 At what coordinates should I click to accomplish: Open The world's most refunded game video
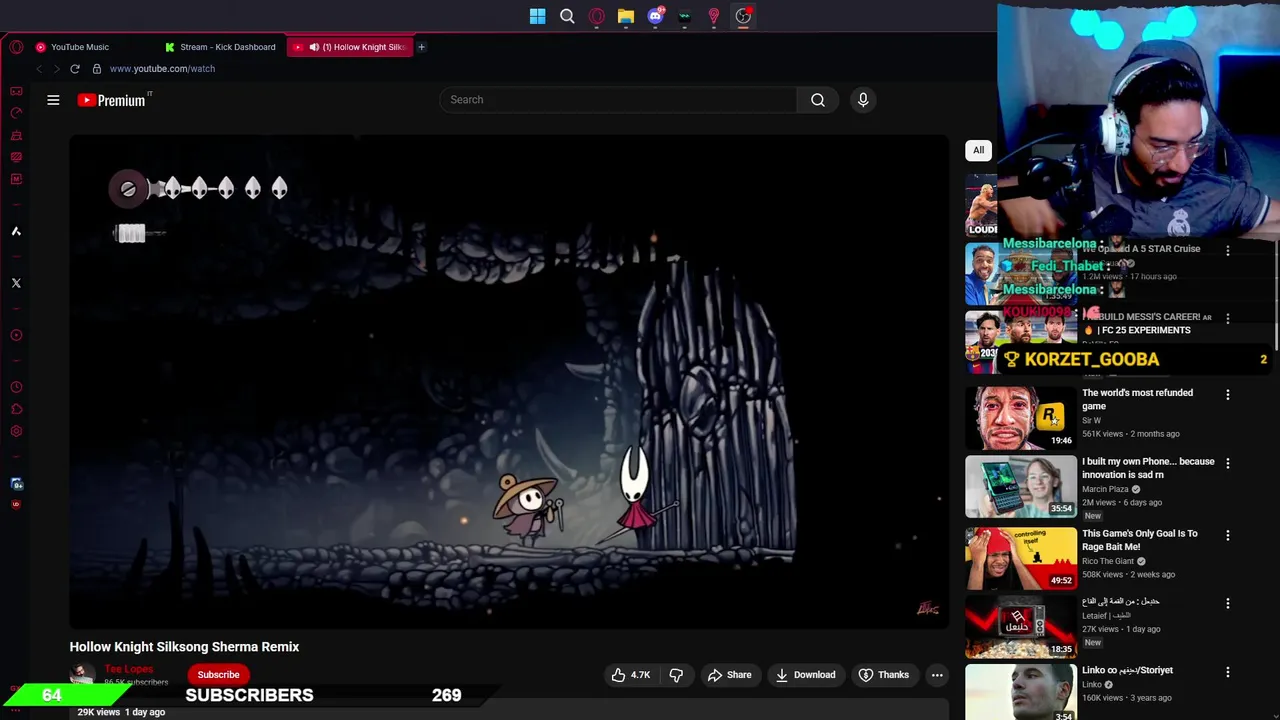click(1137, 399)
